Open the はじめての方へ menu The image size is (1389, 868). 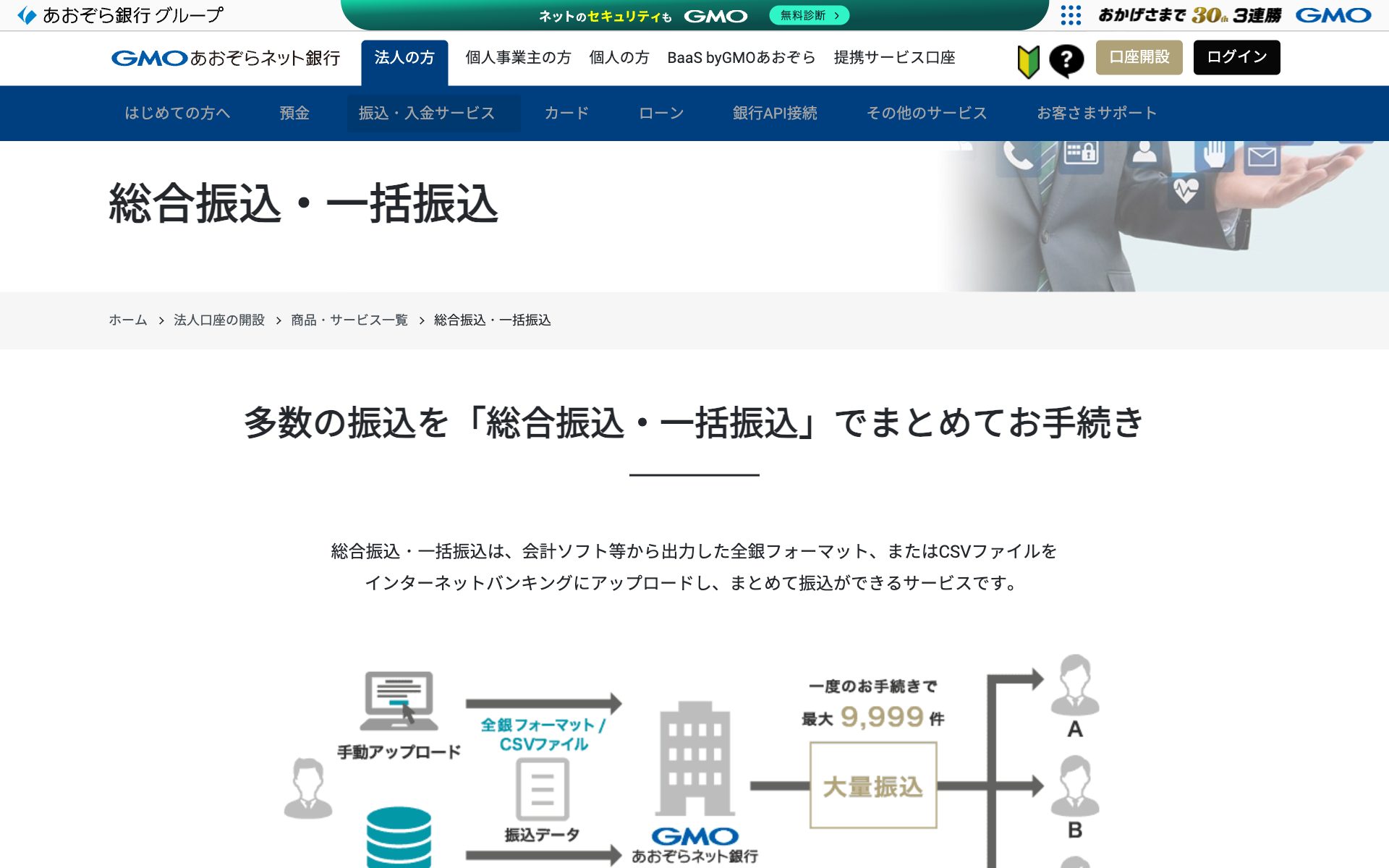(x=177, y=113)
